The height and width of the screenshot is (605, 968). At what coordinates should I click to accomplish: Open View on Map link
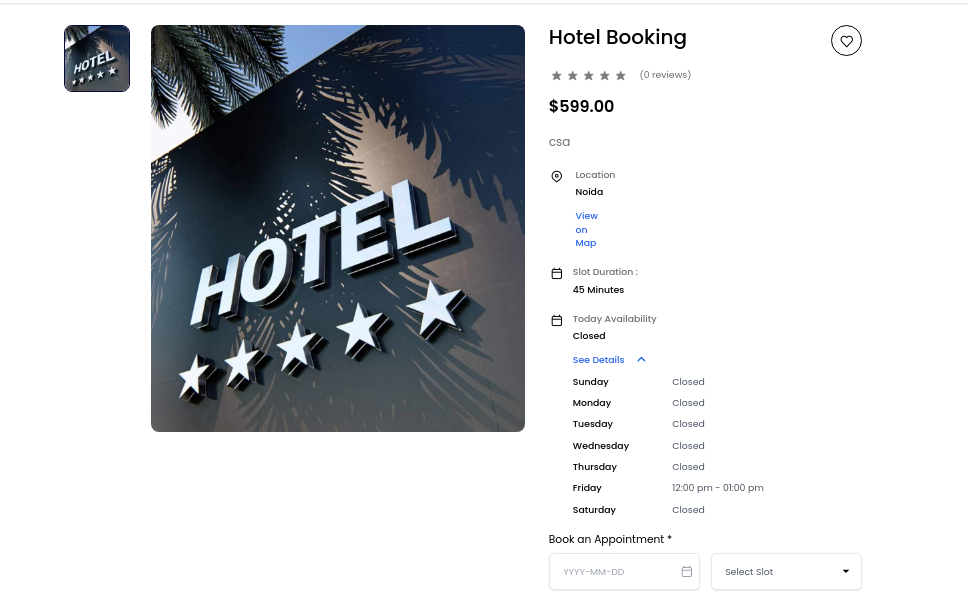(x=586, y=229)
